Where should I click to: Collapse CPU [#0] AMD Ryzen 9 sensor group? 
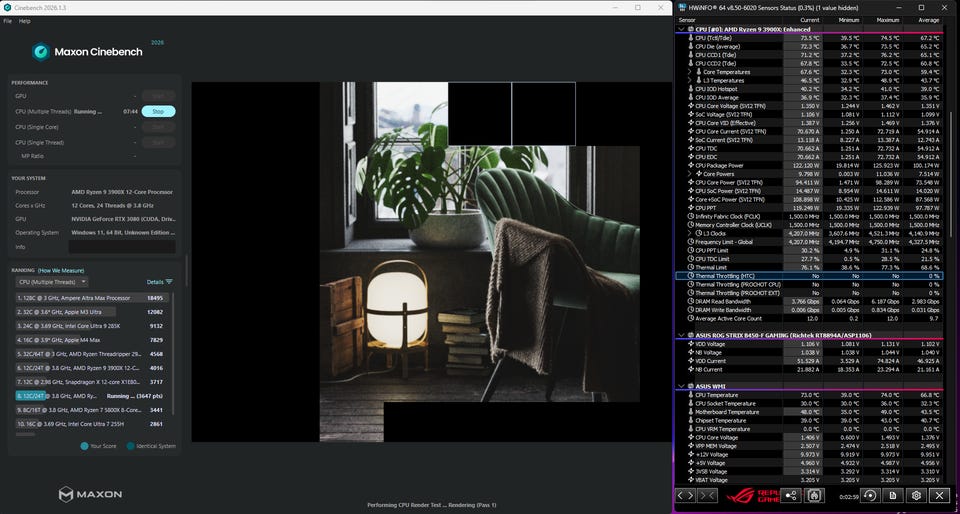[681, 29]
